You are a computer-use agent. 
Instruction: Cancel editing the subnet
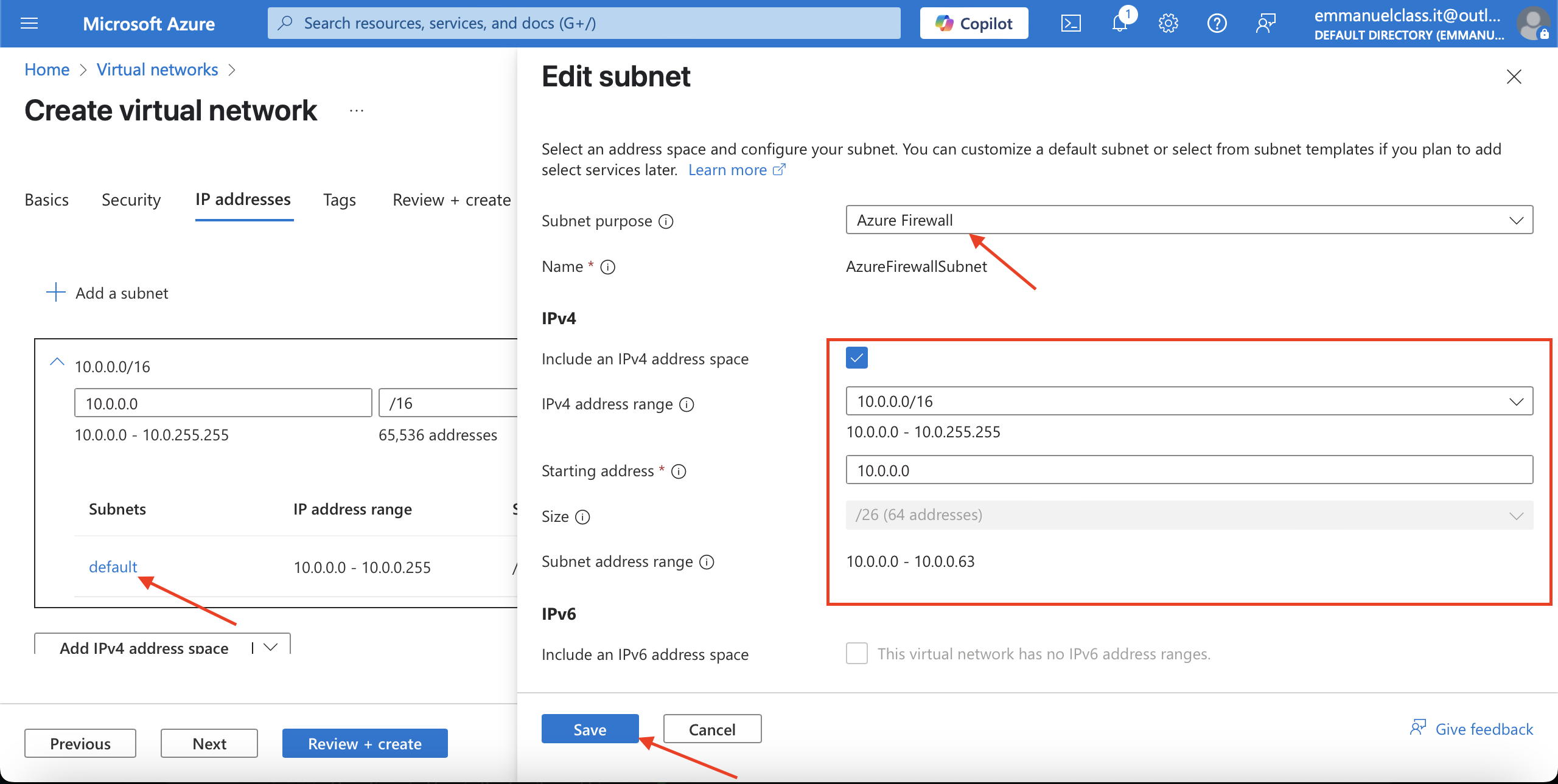pos(712,729)
